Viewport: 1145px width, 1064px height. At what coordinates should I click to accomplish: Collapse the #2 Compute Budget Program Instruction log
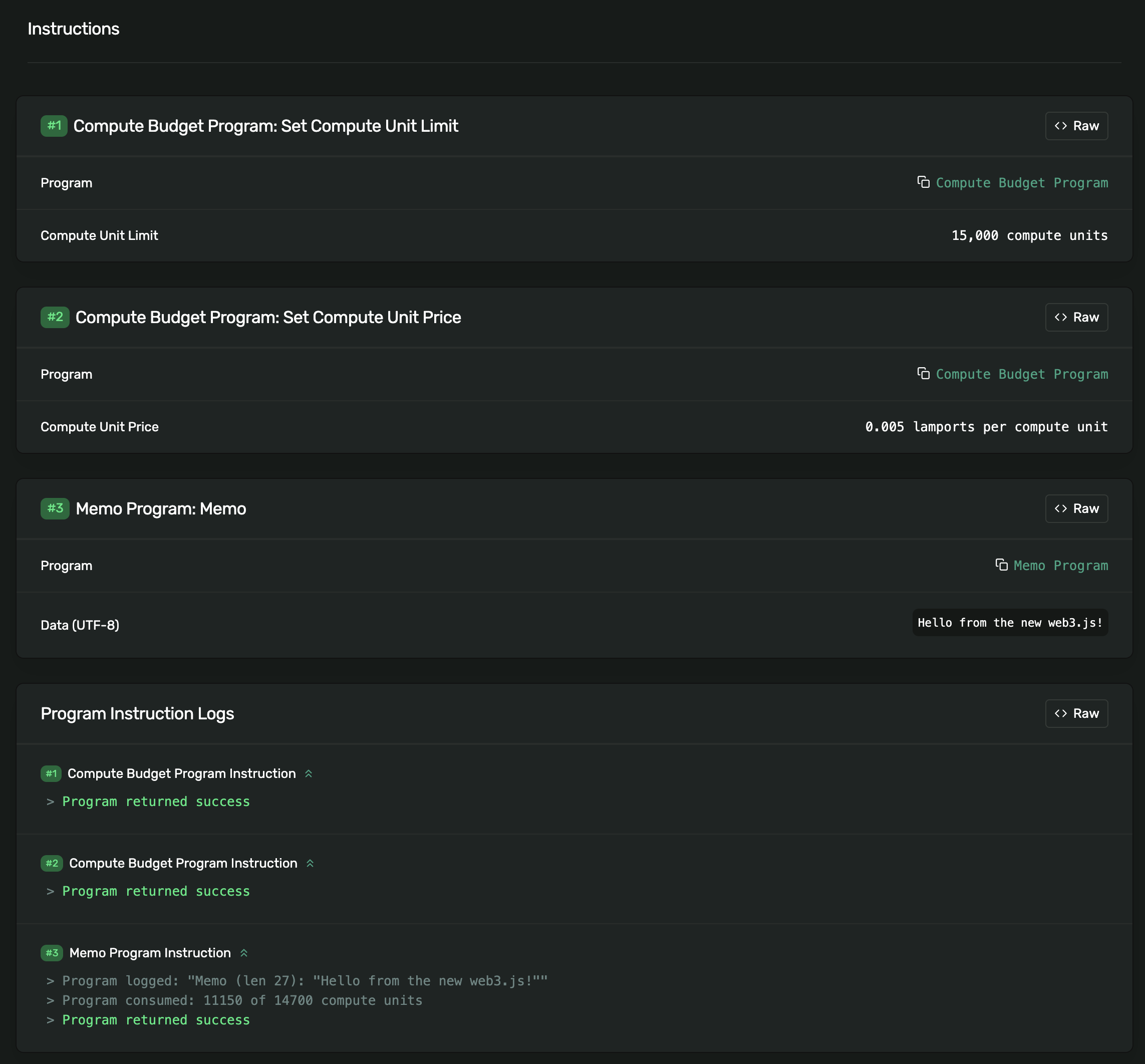[310, 863]
